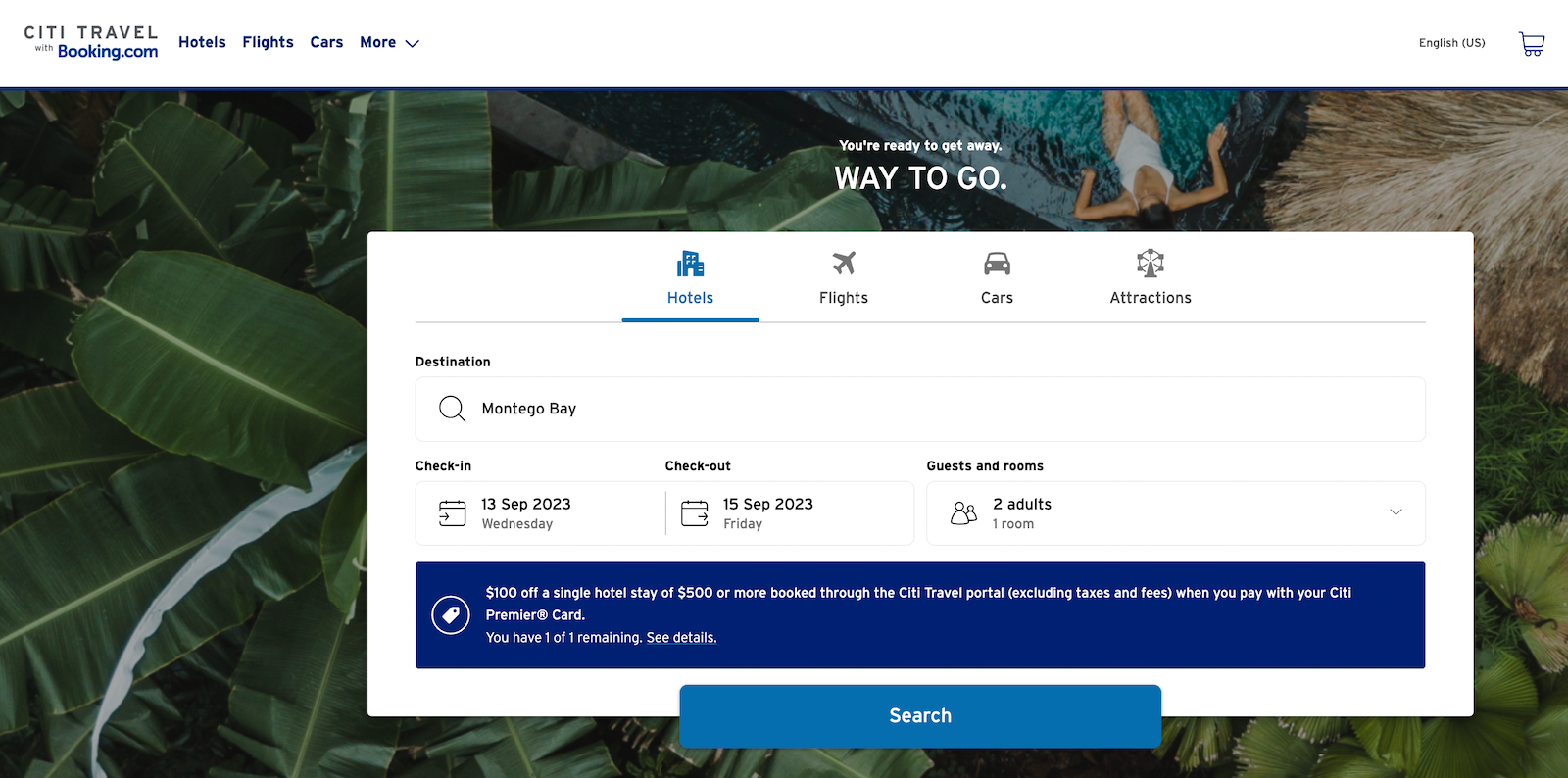
Task: Switch to the Flights search tab
Action: pos(844,279)
